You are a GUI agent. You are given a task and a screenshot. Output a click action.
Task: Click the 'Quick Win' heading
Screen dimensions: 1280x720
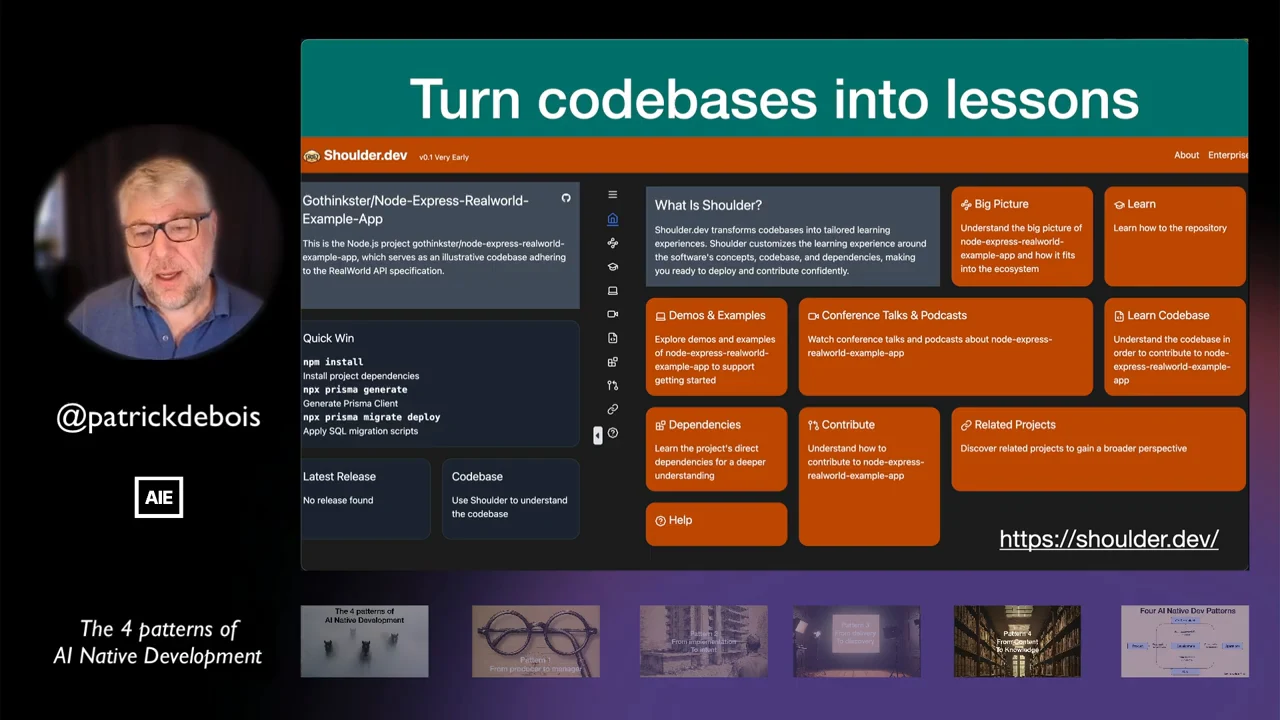point(328,338)
